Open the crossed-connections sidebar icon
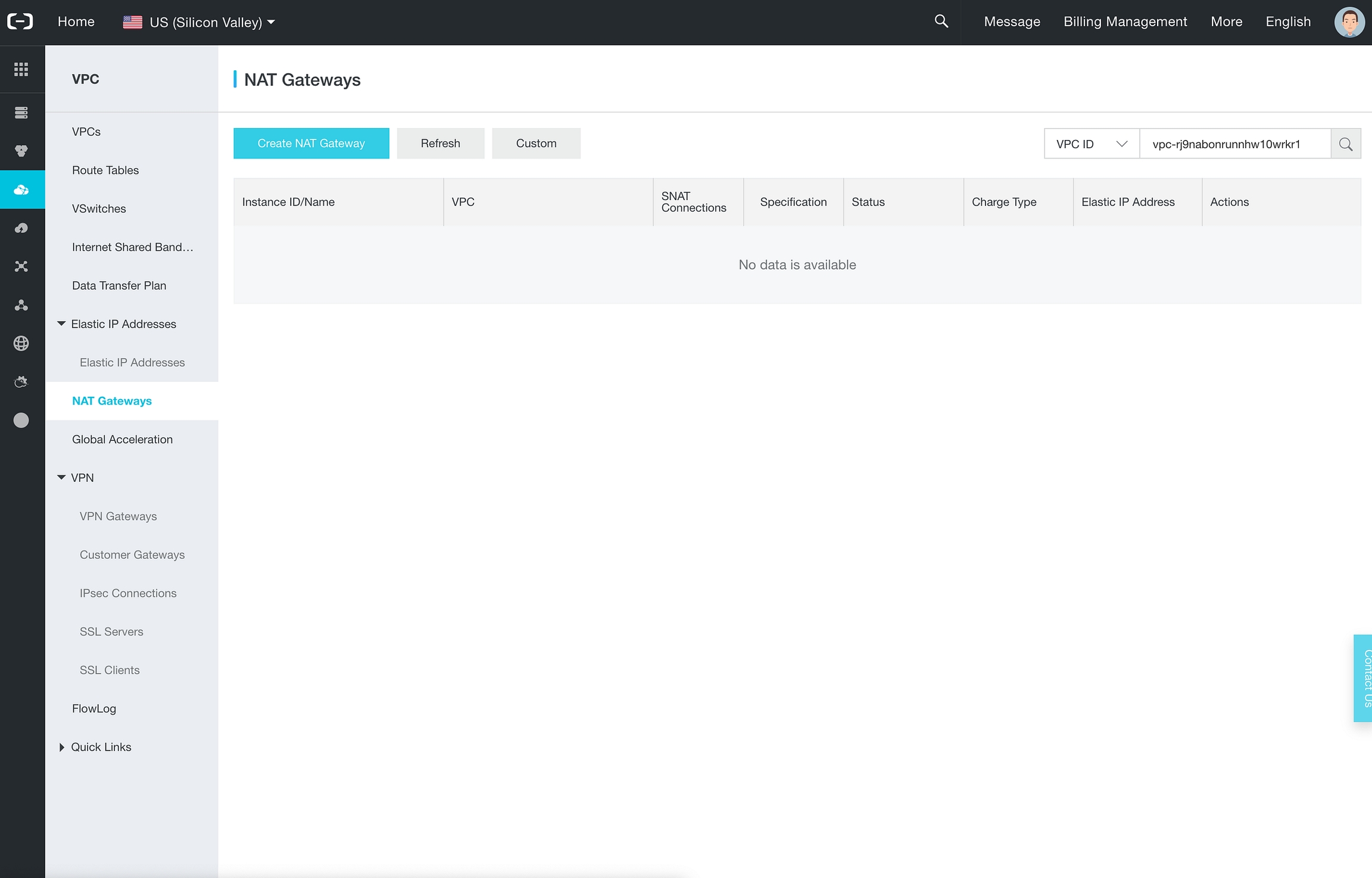The width and height of the screenshot is (1372, 878). (x=21, y=266)
